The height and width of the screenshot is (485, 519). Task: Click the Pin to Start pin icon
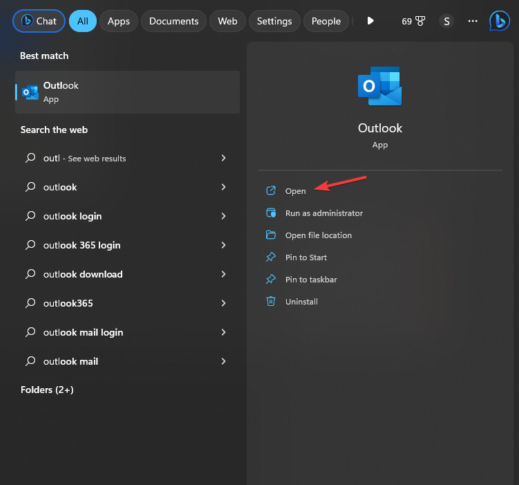(x=271, y=257)
